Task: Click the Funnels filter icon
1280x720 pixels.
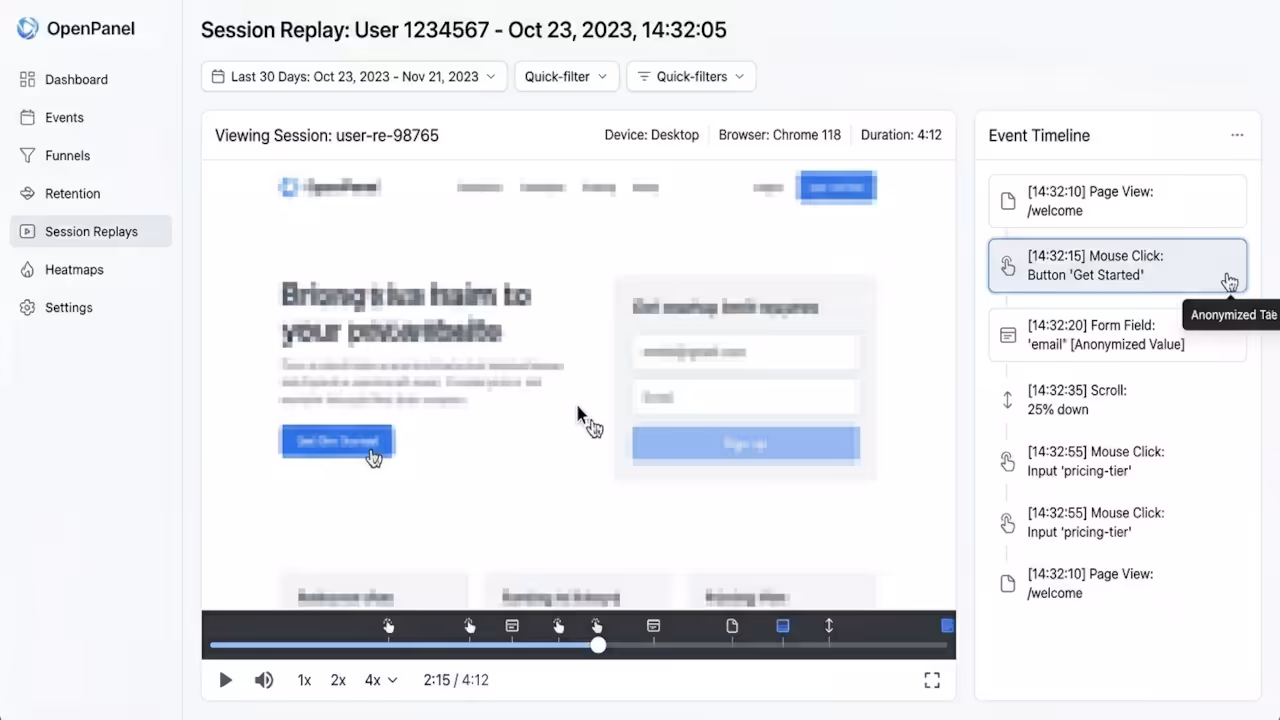Action: coord(27,155)
